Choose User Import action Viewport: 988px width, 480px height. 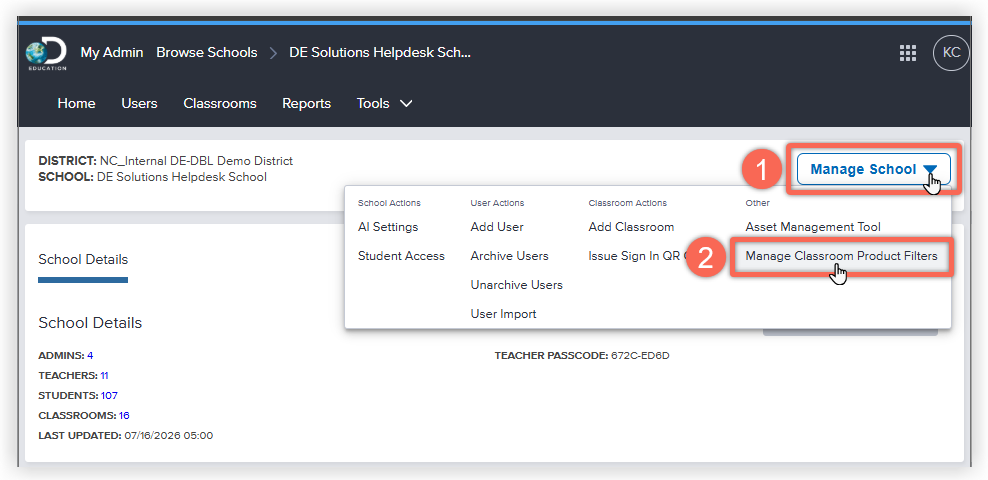[503, 314]
